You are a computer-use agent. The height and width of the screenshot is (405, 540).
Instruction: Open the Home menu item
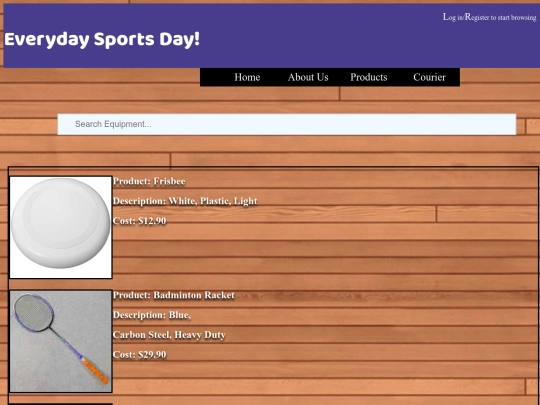tap(247, 77)
